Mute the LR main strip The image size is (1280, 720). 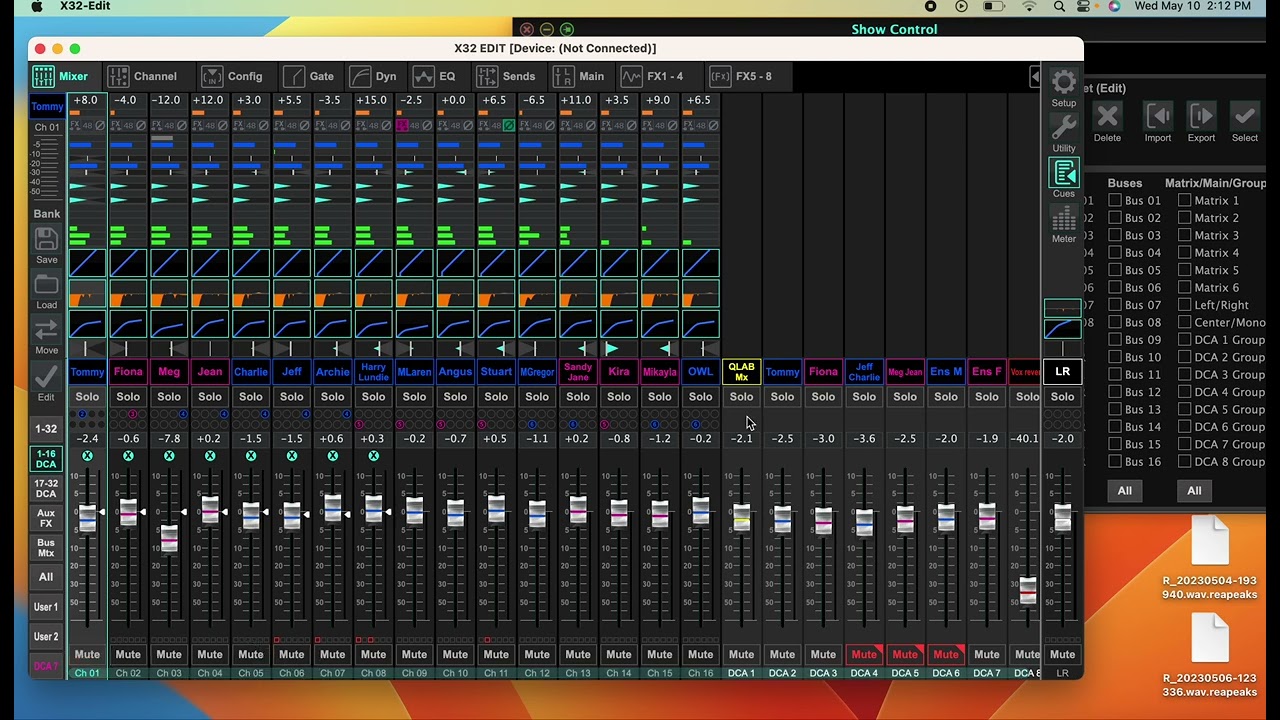(1062, 654)
